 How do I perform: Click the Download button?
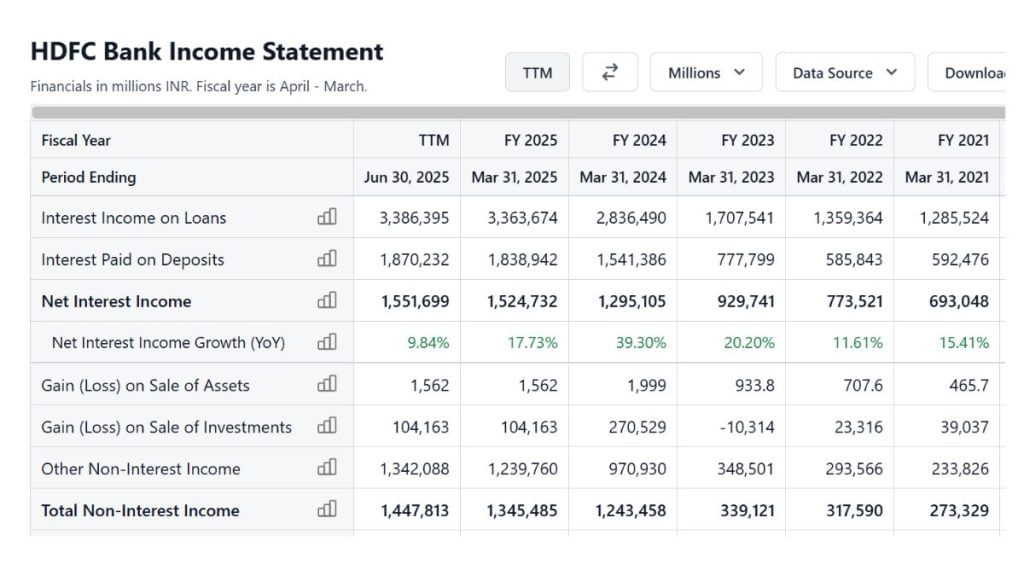968,72
